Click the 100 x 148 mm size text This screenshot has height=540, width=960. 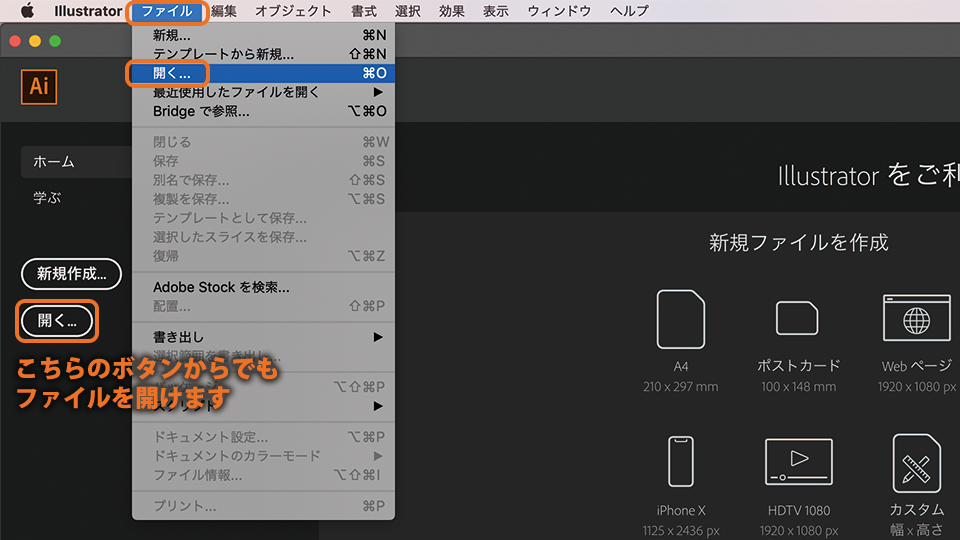pyautogui.click(x=798, y=387)
